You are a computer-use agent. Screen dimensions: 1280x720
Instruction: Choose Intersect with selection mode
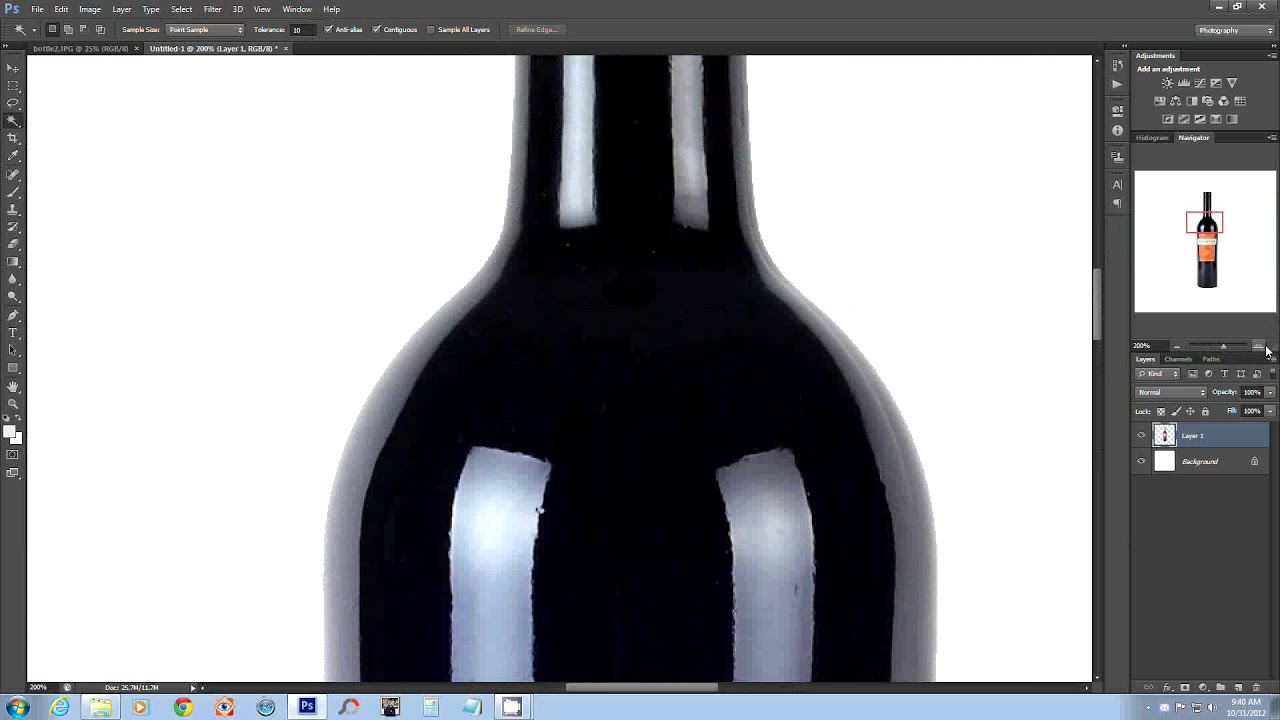point(100,30)
